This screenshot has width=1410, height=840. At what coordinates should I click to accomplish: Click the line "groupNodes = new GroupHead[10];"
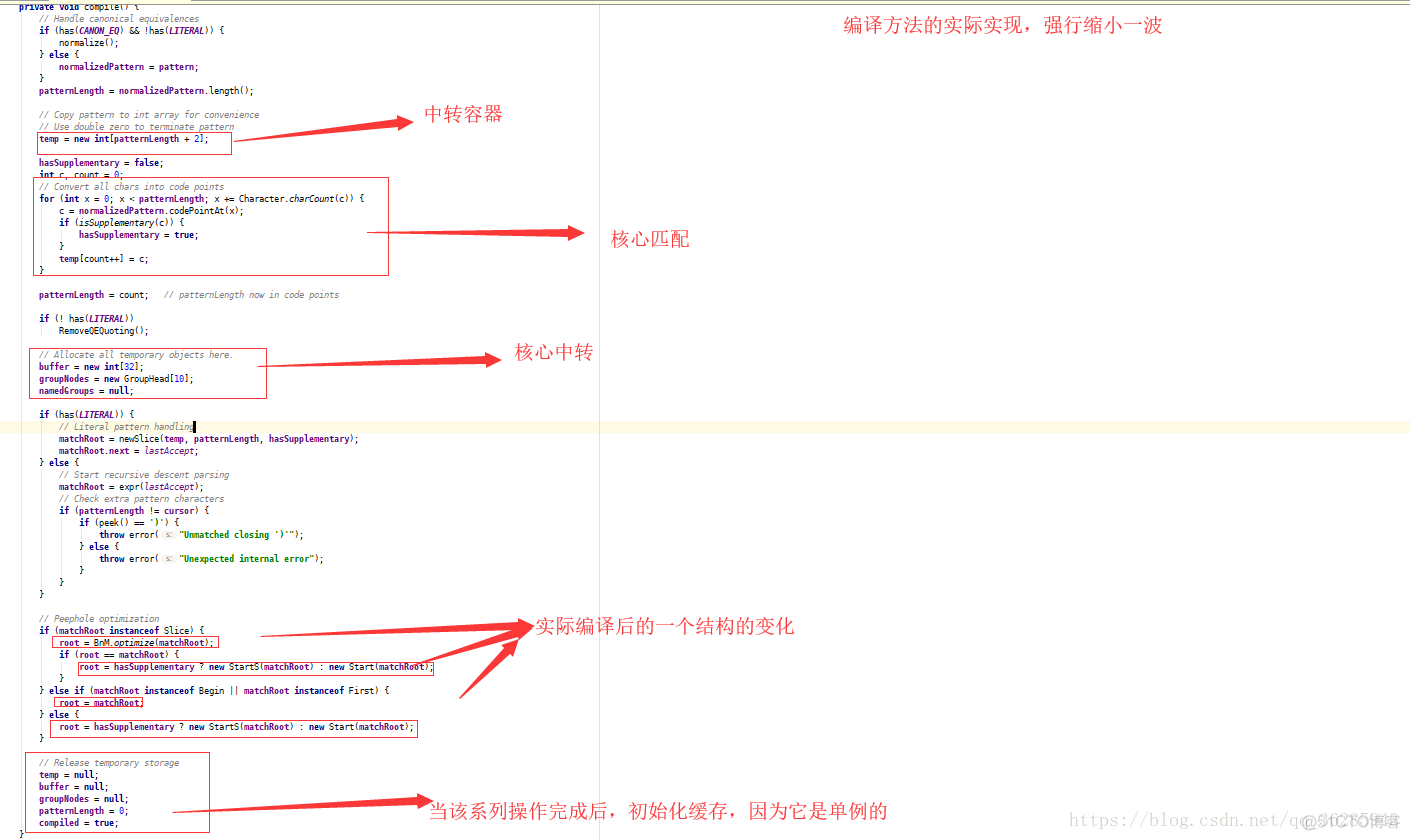(x=117, y=379)
